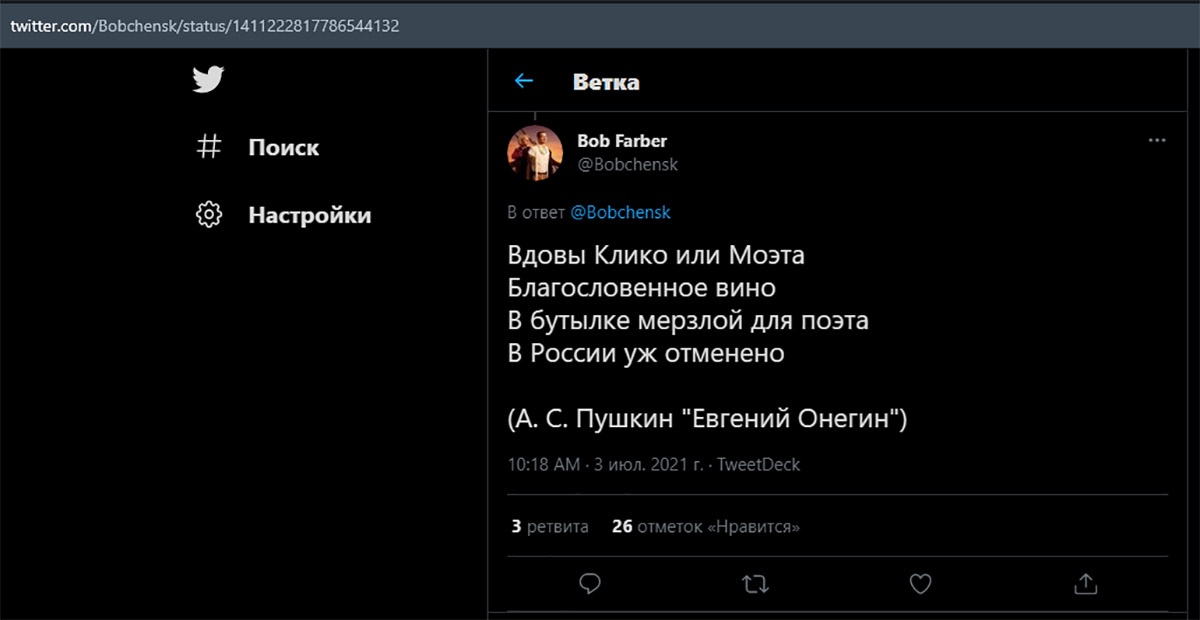
Task: Open the Настройки menu item
Action: 310,215
